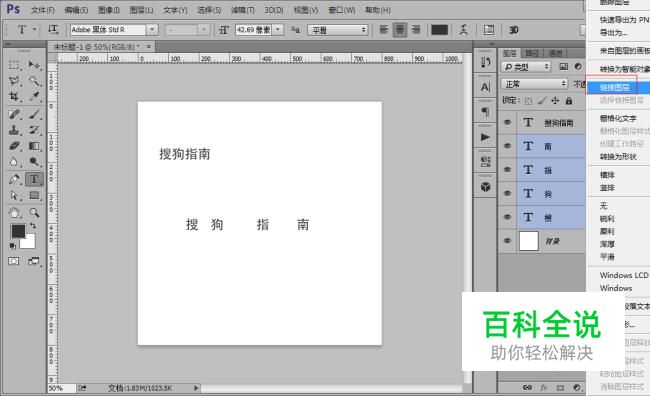The height and width of the screenshot is (396, 650).
Task: Open the 文件(F) menu
Action: coord(43,10)
